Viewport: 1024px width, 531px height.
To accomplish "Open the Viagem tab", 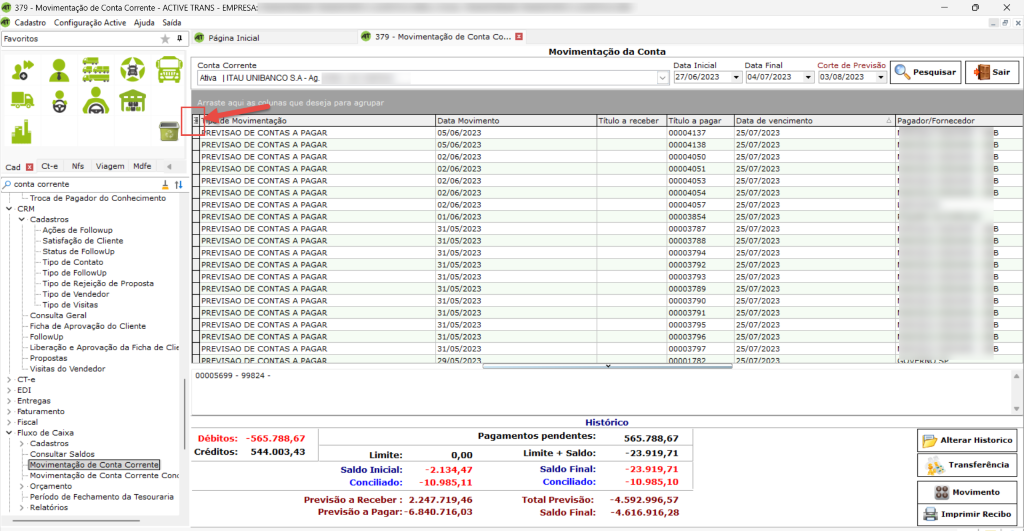I will (110, 167).
